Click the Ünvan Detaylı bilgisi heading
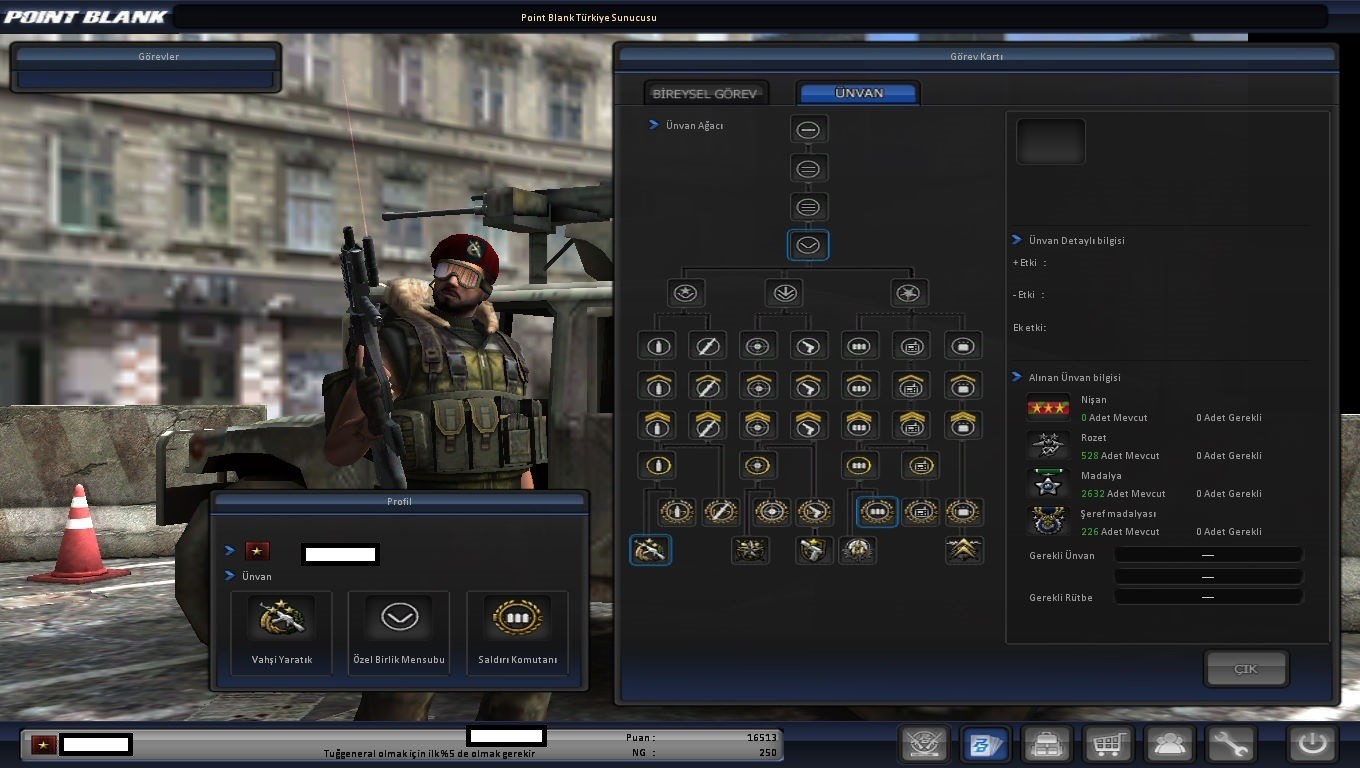 tap(1077, 241)
